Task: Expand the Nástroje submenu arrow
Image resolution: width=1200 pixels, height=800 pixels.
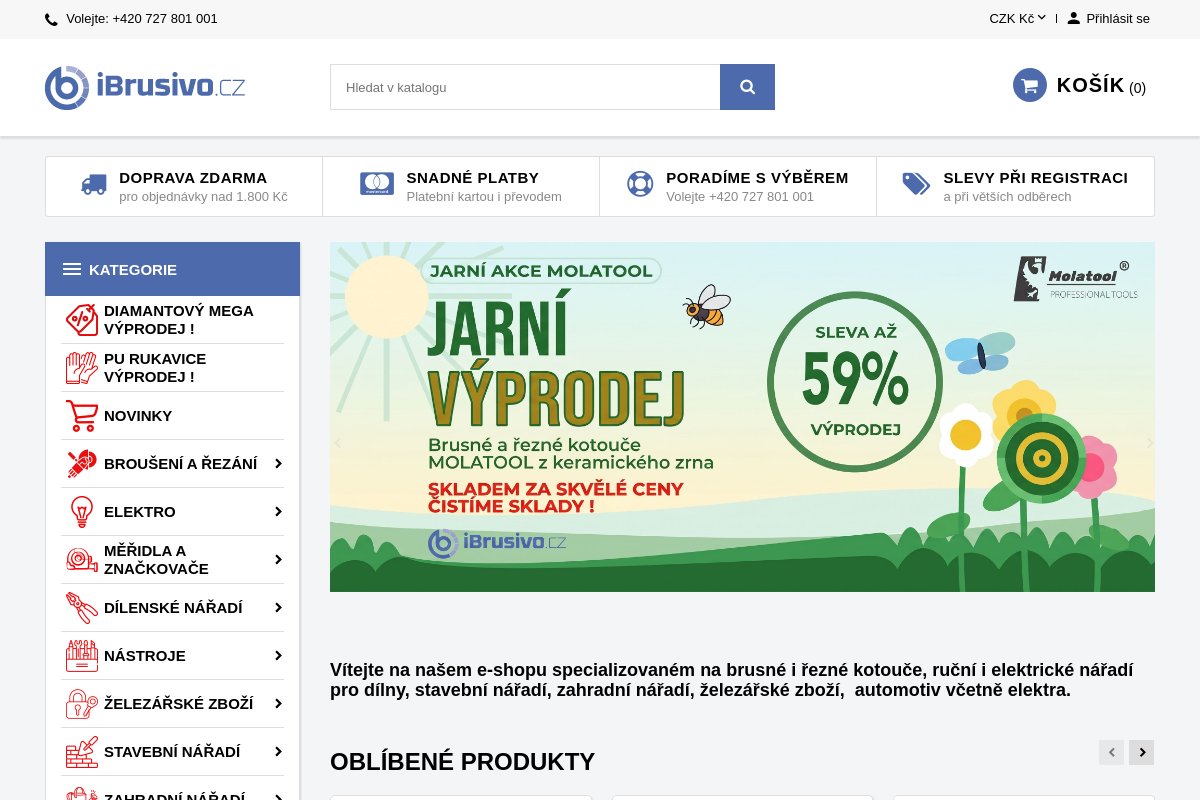Action: [278, 656]
